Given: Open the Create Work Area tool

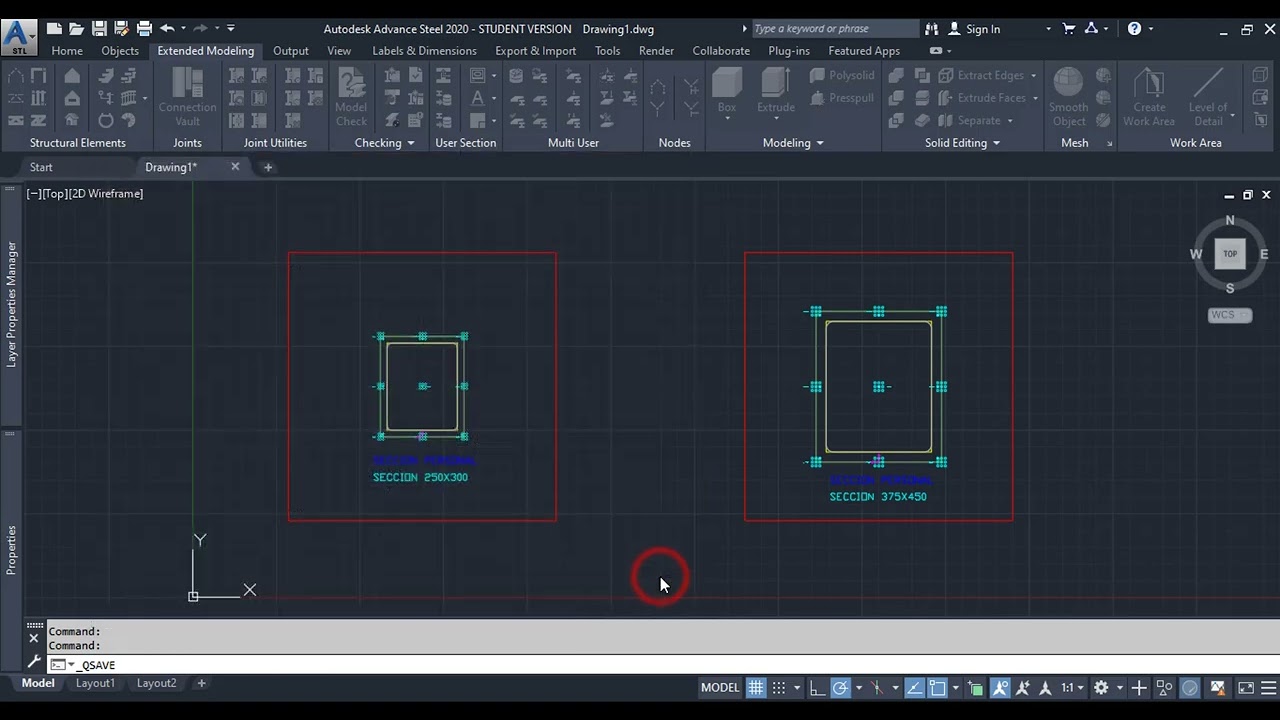Looking at the screenshot, I should (x=1149, y=97).
